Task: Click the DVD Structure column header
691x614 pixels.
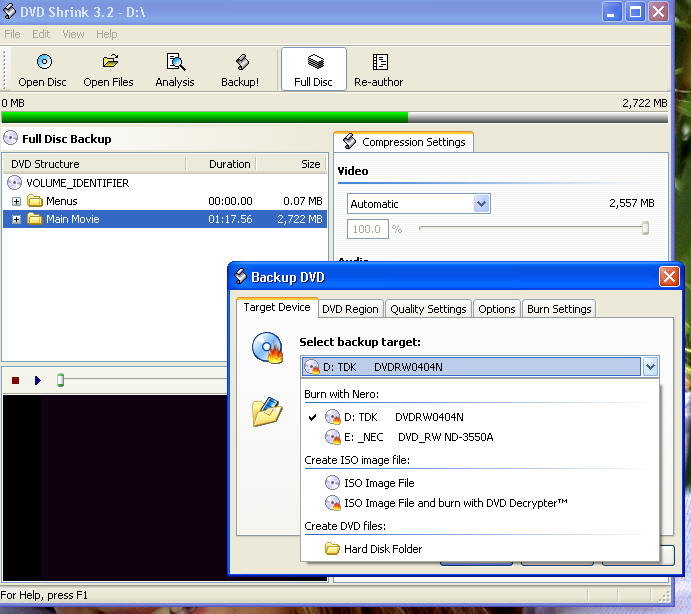Action: tap(94, 164)
